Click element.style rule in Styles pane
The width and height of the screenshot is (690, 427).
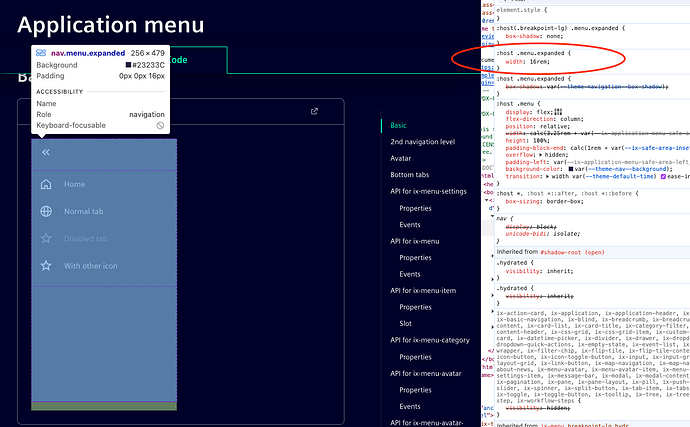521,10
